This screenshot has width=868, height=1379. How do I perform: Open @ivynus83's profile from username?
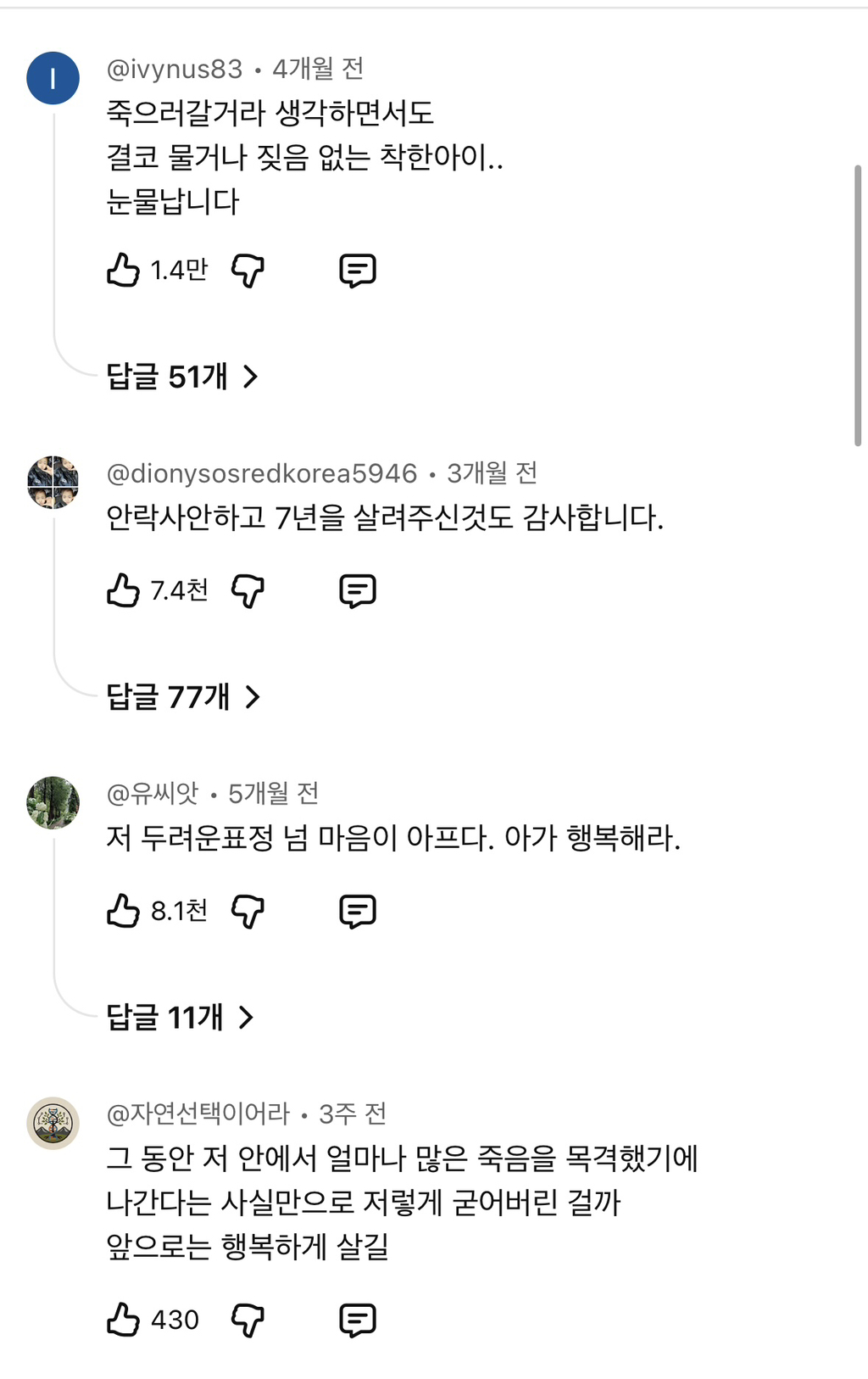(x=175, y=69)
